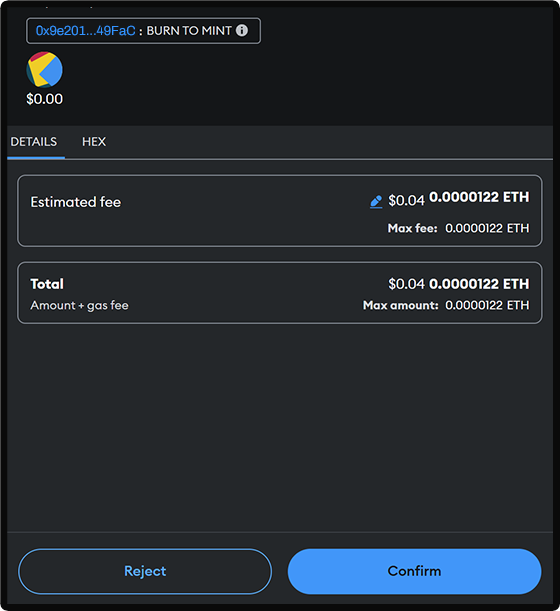Click the info icon beside BURN TO MINT
Image resolution: width=560 pixels, height=611 pixels.
242,30
